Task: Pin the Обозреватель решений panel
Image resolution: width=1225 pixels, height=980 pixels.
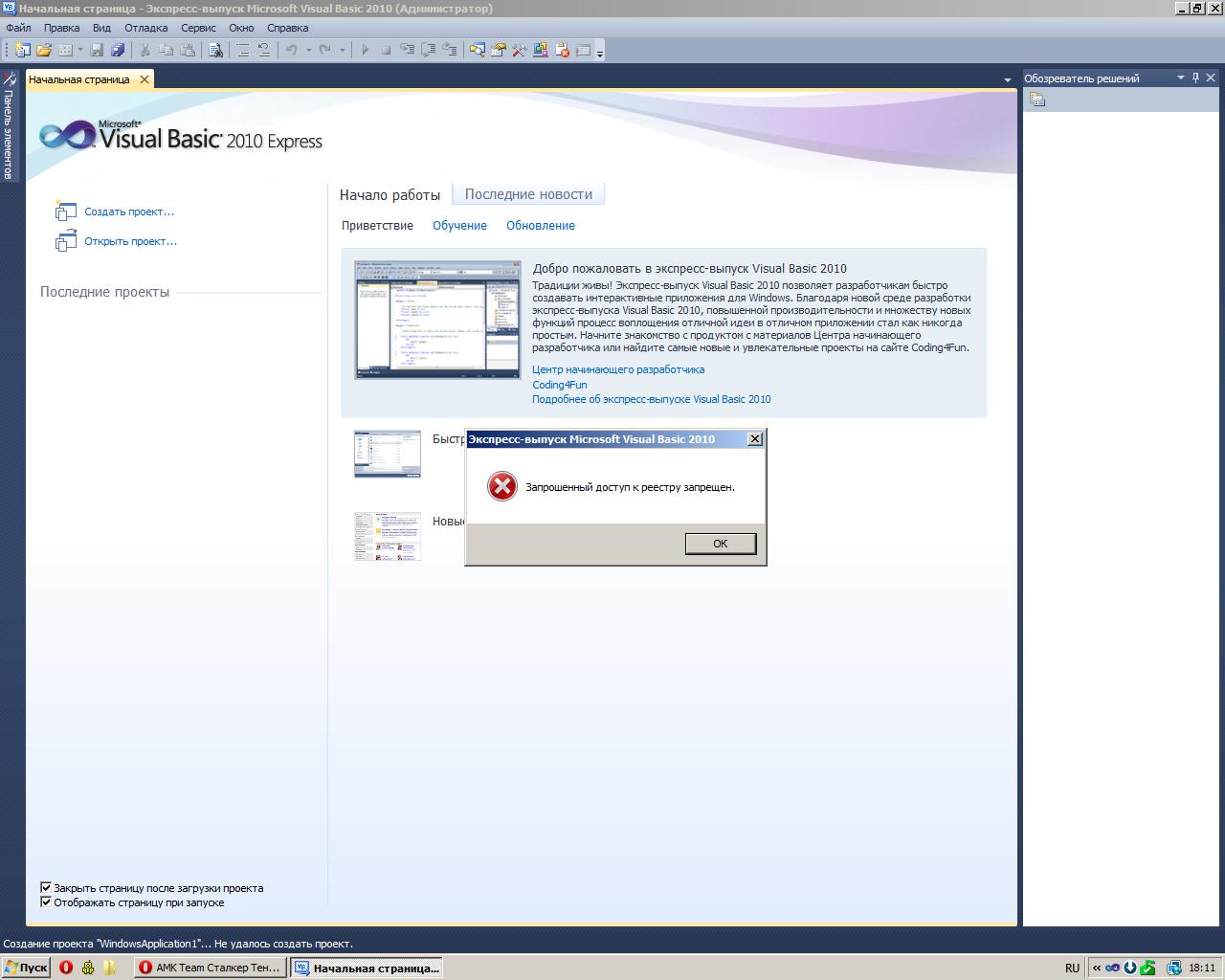Action: [1195, 78]
